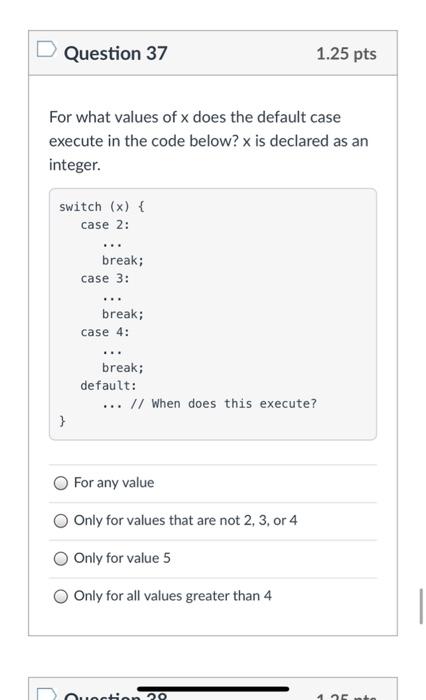The height and width of the screenshot is (700, 426).
Task: Select the "For any value" radio option
Action: [61, 483]
